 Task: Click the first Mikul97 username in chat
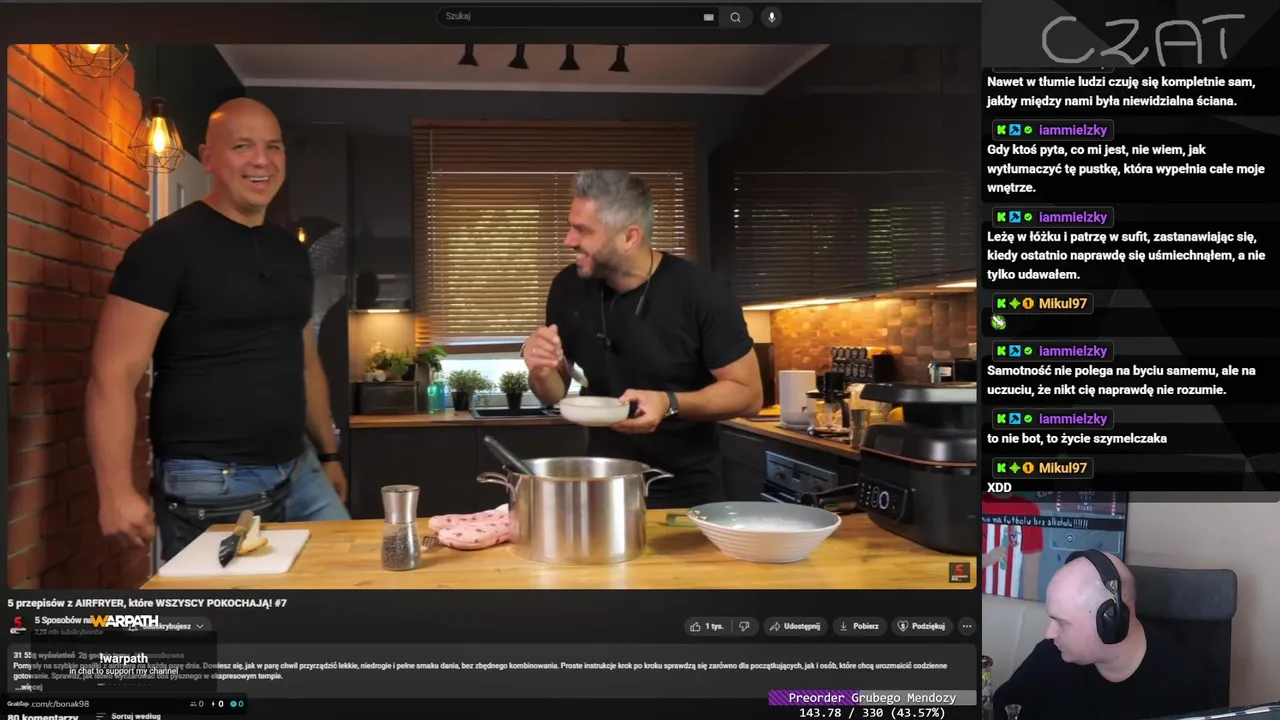click(1062, 303)
